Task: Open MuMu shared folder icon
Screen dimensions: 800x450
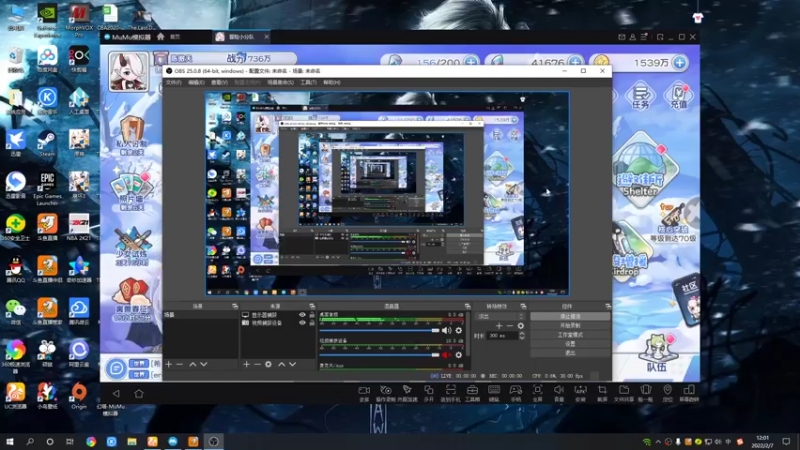Action: click(x=624, y=392)
